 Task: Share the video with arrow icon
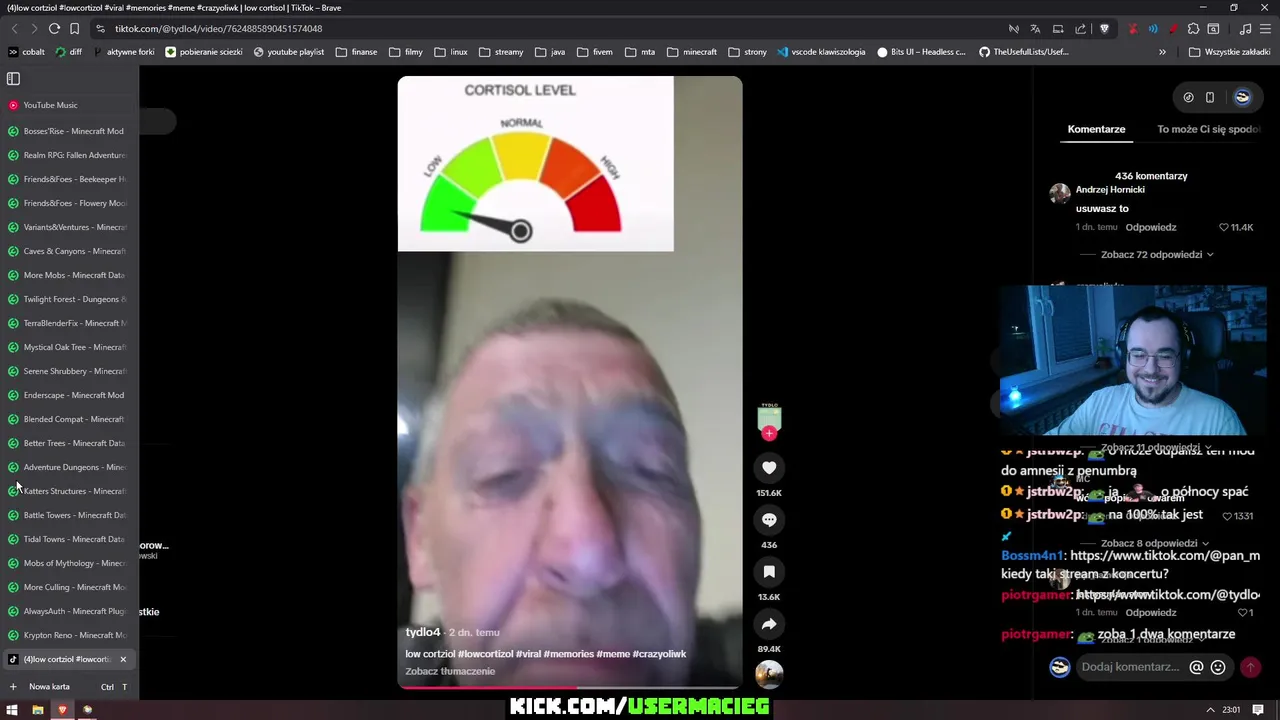(769, 624)
